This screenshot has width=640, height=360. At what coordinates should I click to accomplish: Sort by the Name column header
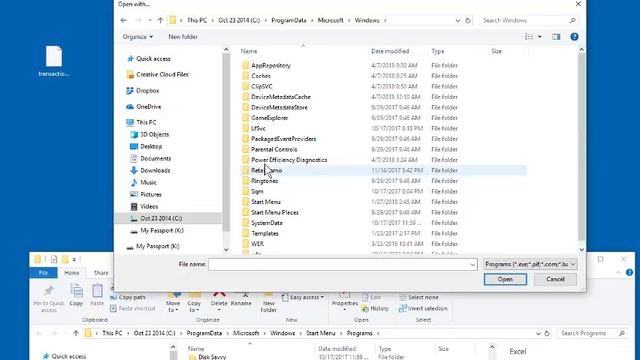tap(249, 51)
